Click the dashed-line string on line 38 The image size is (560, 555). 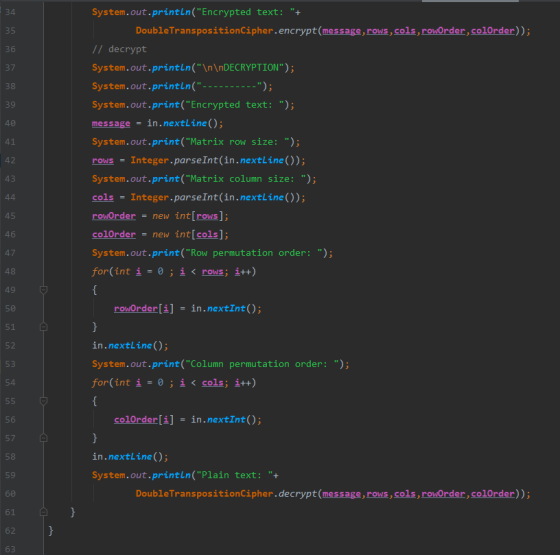click(229, 86)
